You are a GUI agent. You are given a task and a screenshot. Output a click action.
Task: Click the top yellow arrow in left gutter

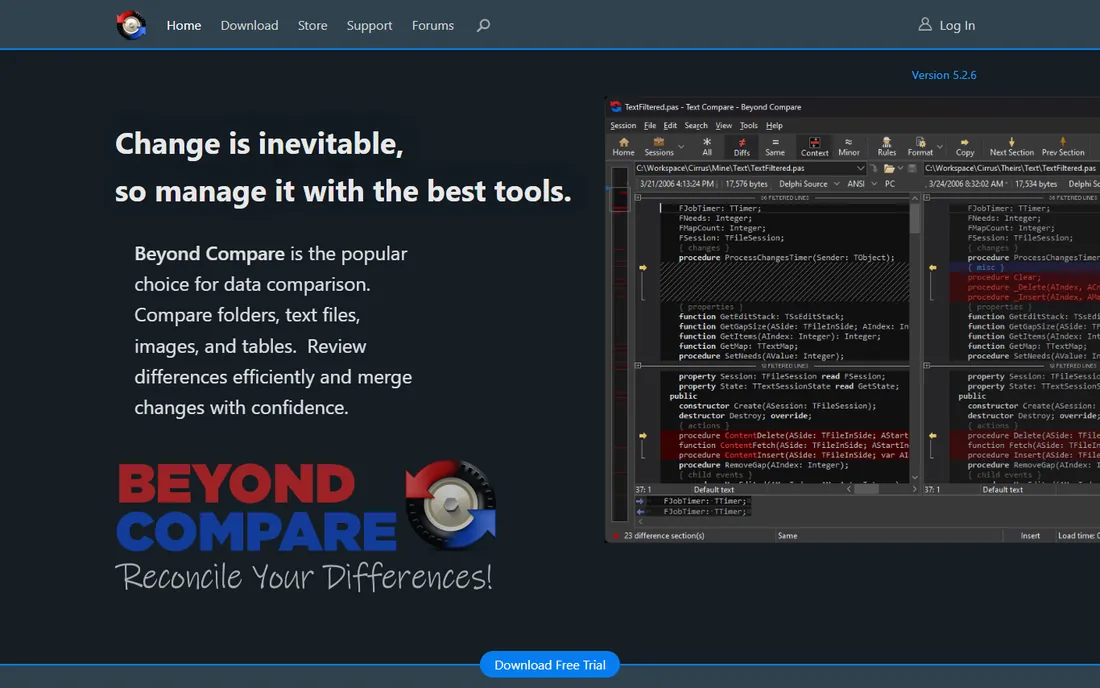point(643,268)
